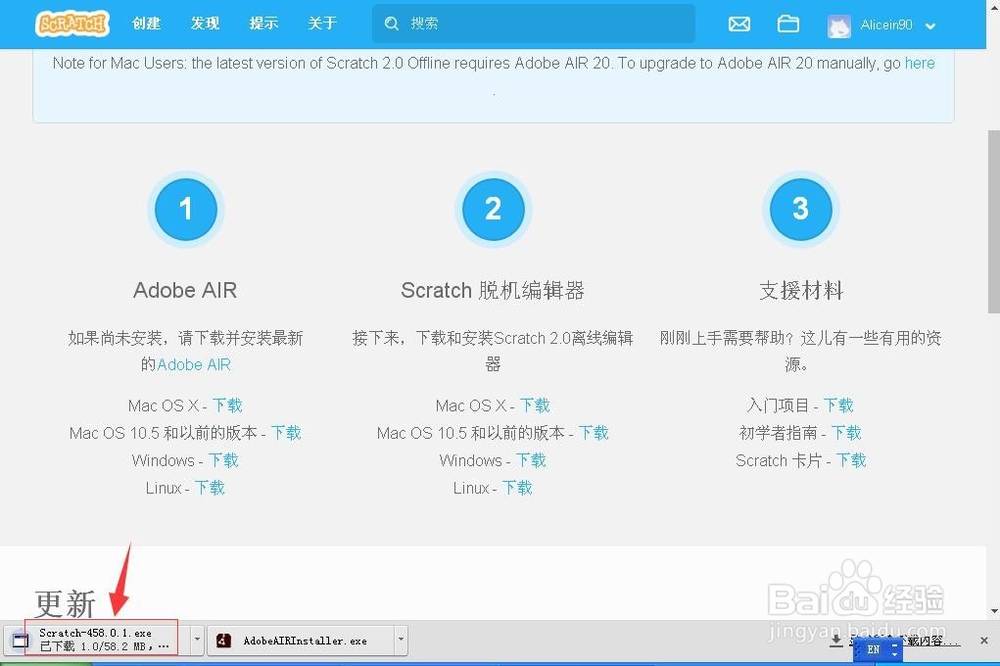
Task: Click the Scratch-458.0.1.exe download item
Action: (96, 639)
